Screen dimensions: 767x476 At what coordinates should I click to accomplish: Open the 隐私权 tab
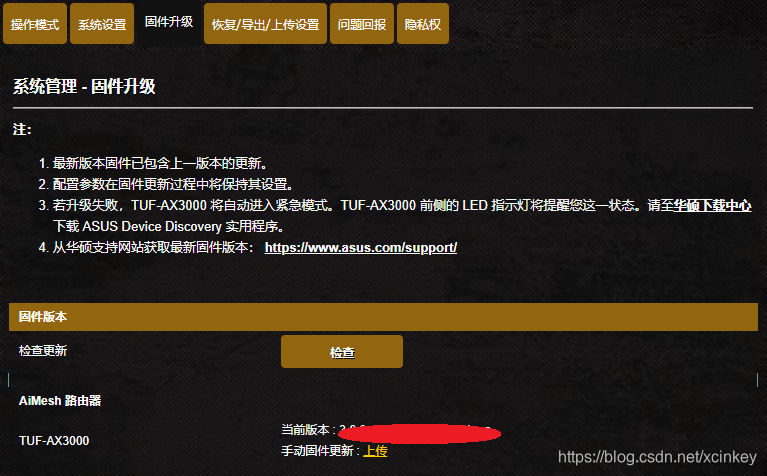[x=423, y=23]
